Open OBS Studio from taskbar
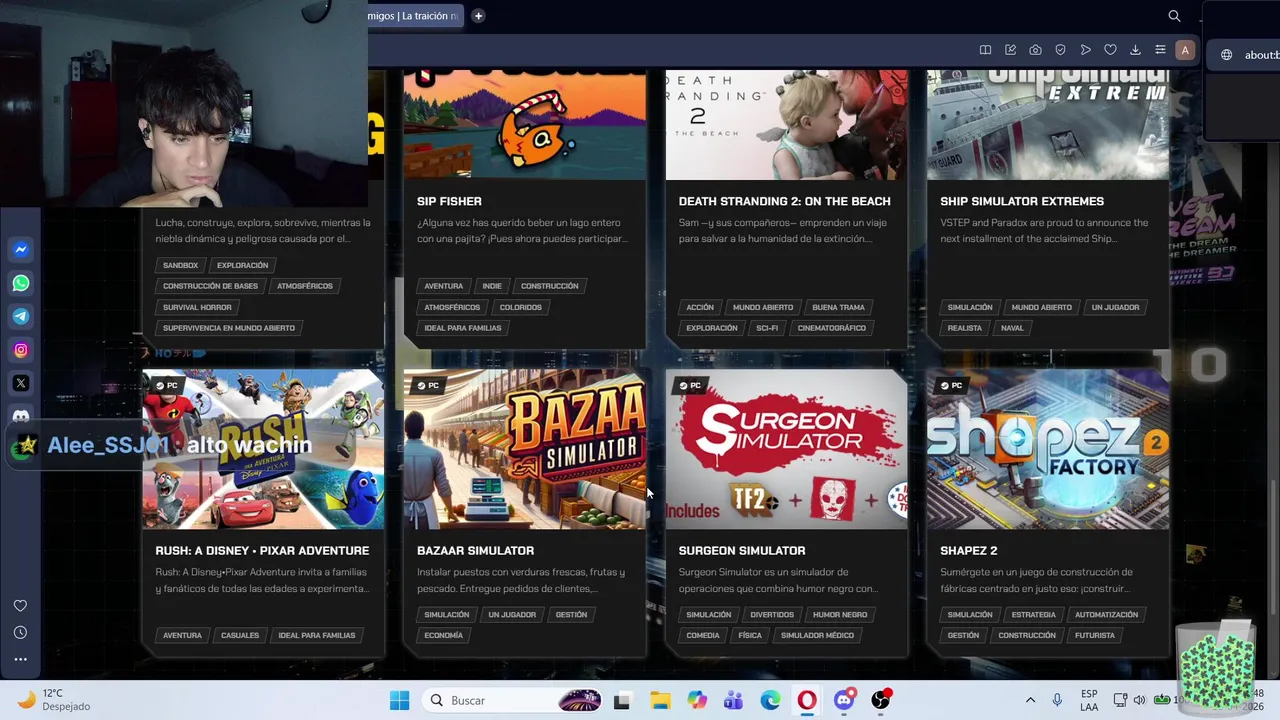 coord(880,700)
